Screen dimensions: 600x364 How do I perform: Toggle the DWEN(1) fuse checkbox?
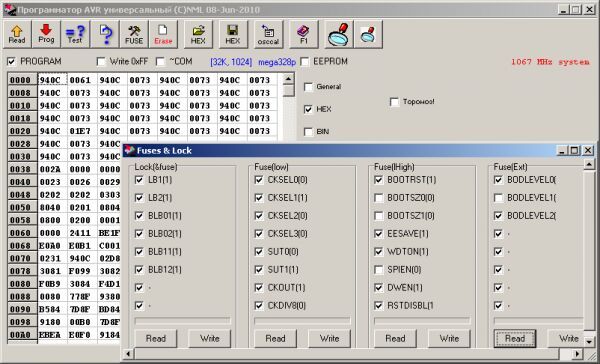coord(379,287)
